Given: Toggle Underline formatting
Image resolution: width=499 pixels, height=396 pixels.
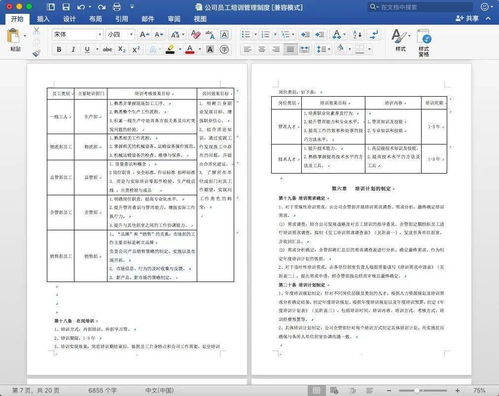Looking at the screenshot, I should 87,49.
